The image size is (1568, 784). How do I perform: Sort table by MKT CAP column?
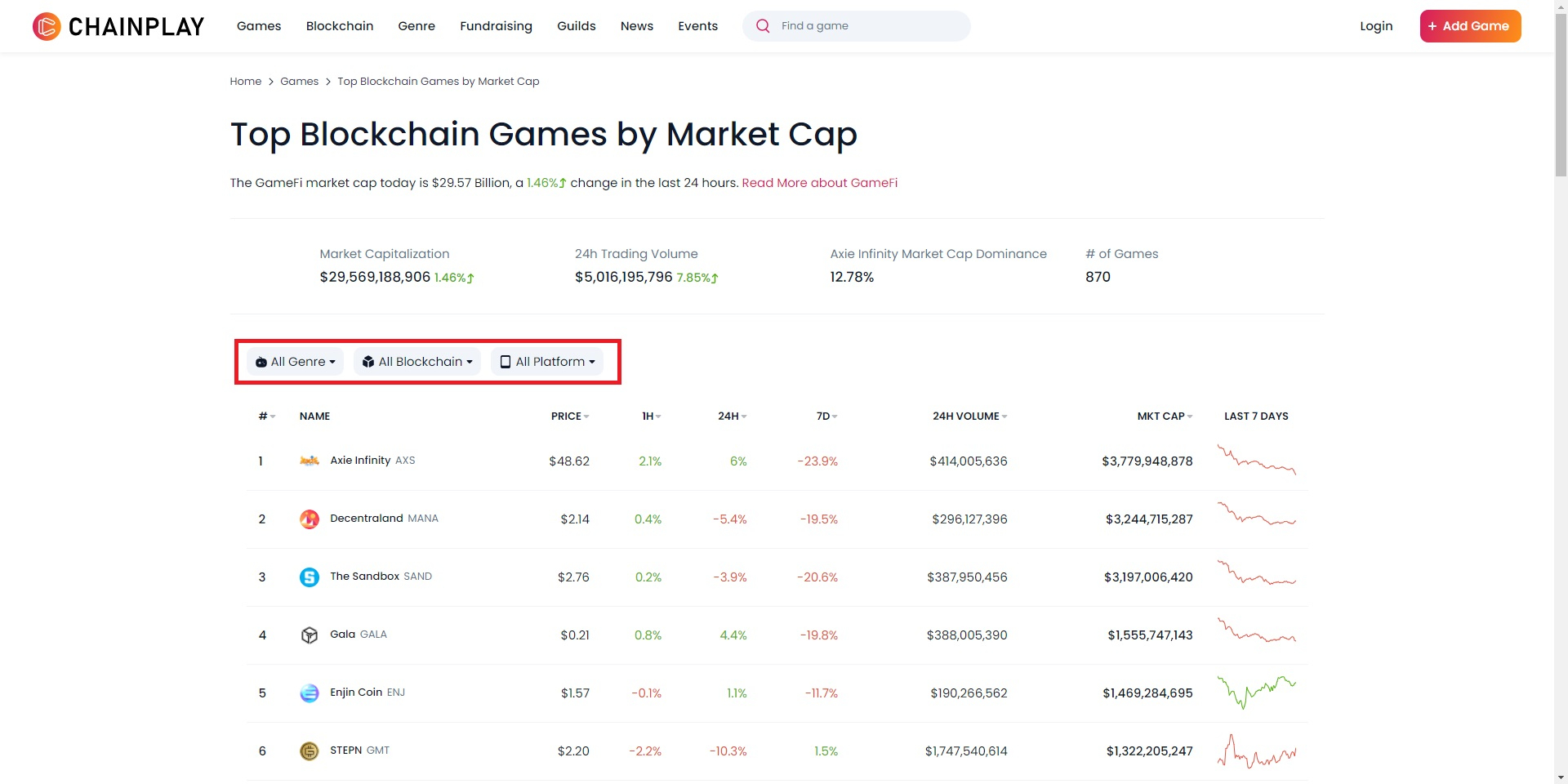click(x=1165, y=416)
